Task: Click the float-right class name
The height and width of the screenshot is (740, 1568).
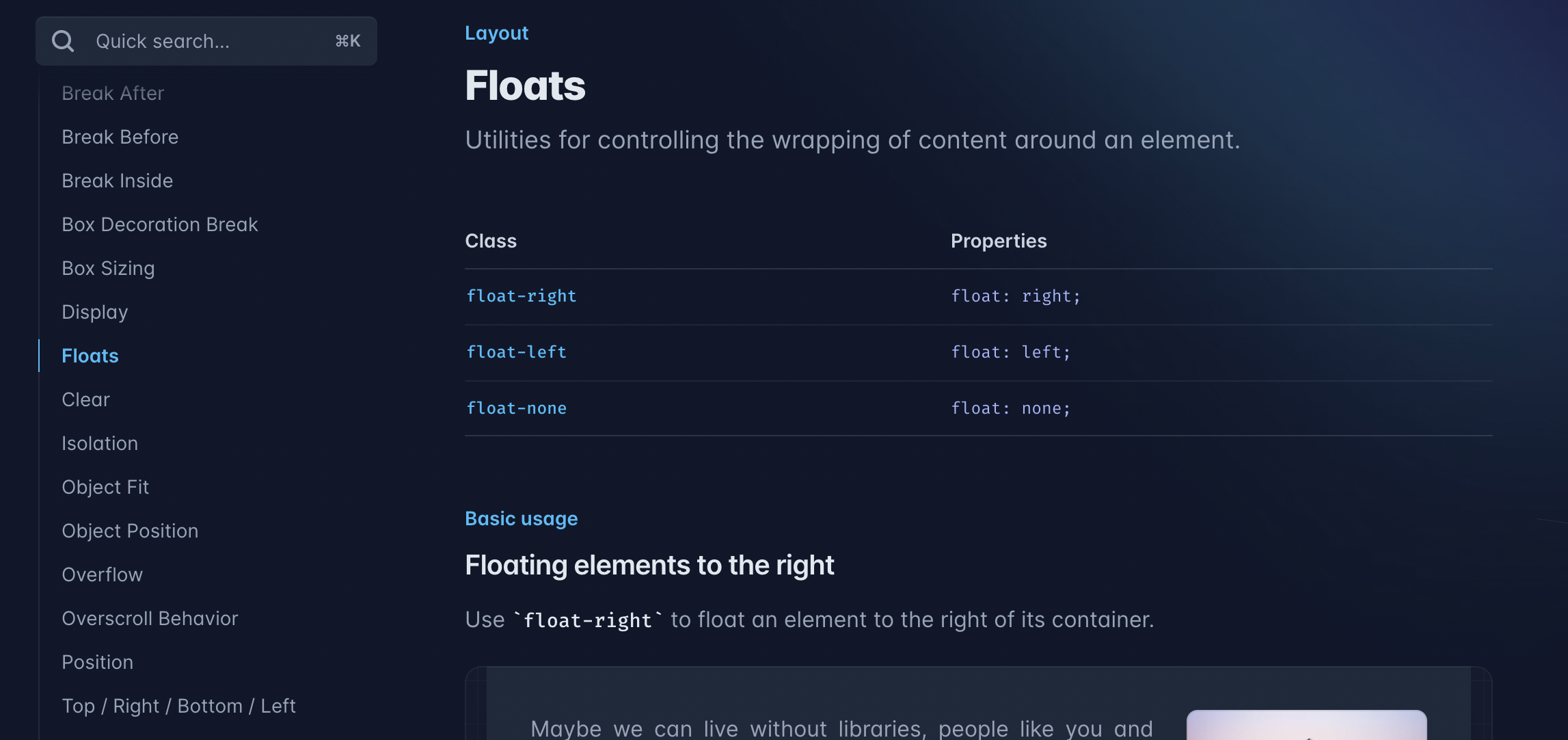Action: tap(522, 296)
